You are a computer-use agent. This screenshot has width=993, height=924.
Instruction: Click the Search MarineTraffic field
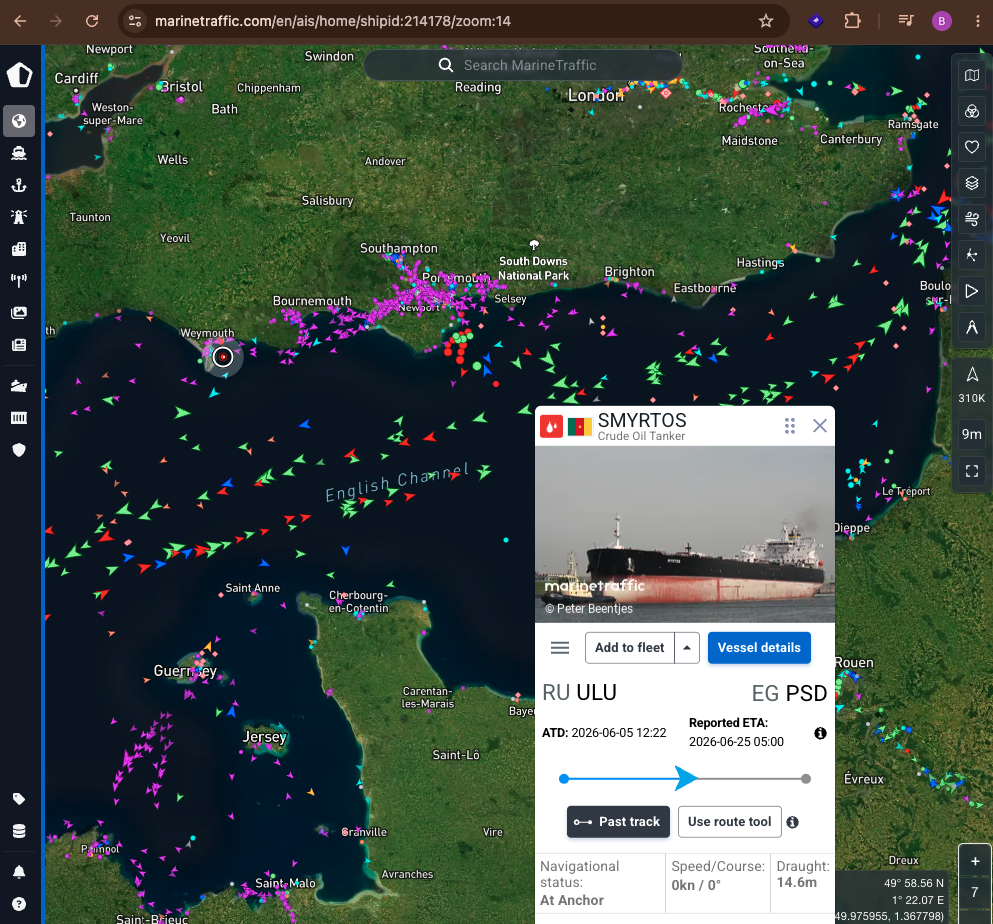[522, 65]
